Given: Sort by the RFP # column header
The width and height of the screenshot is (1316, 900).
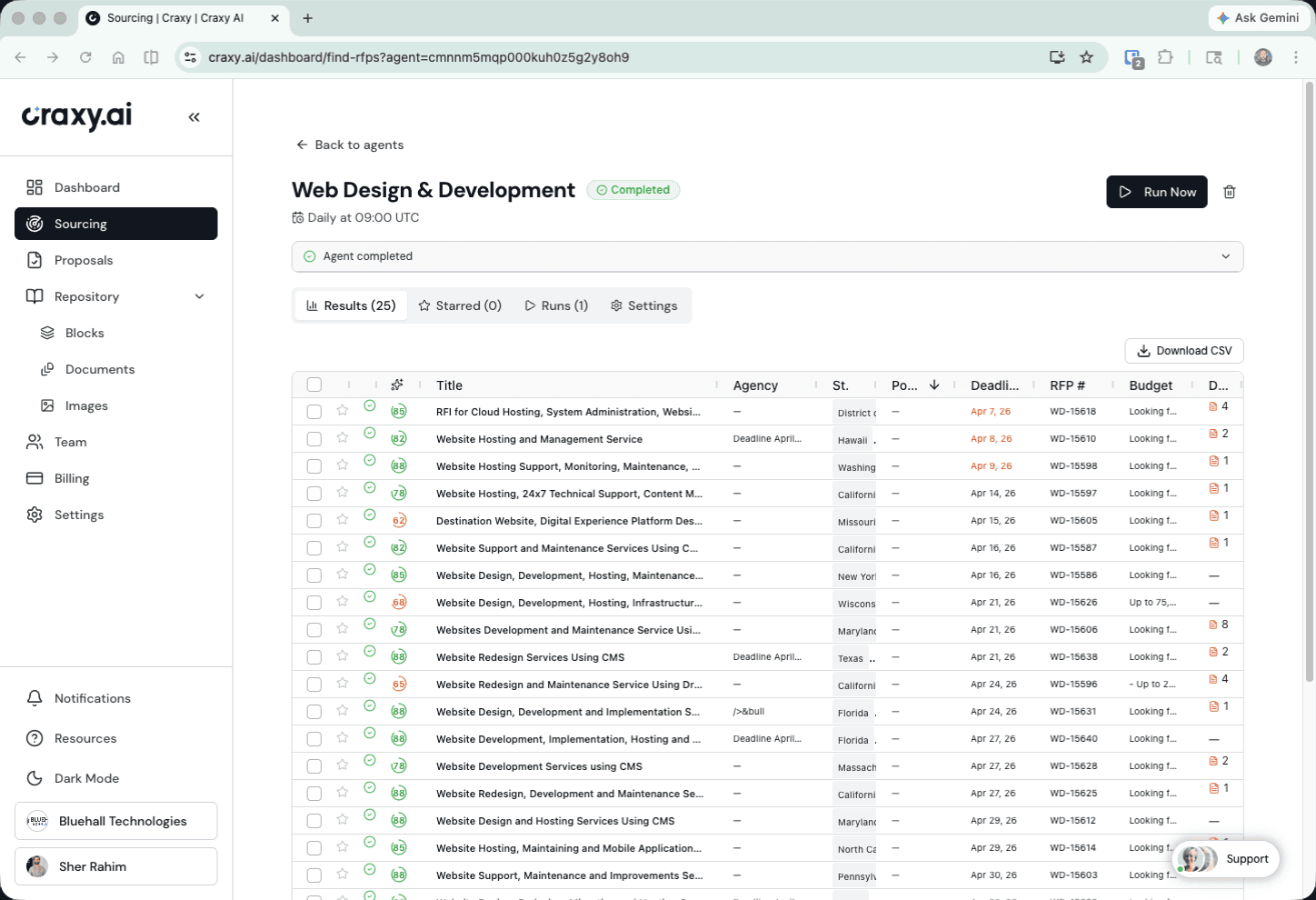Looking at the screenshot, I should coord(1067,385).
